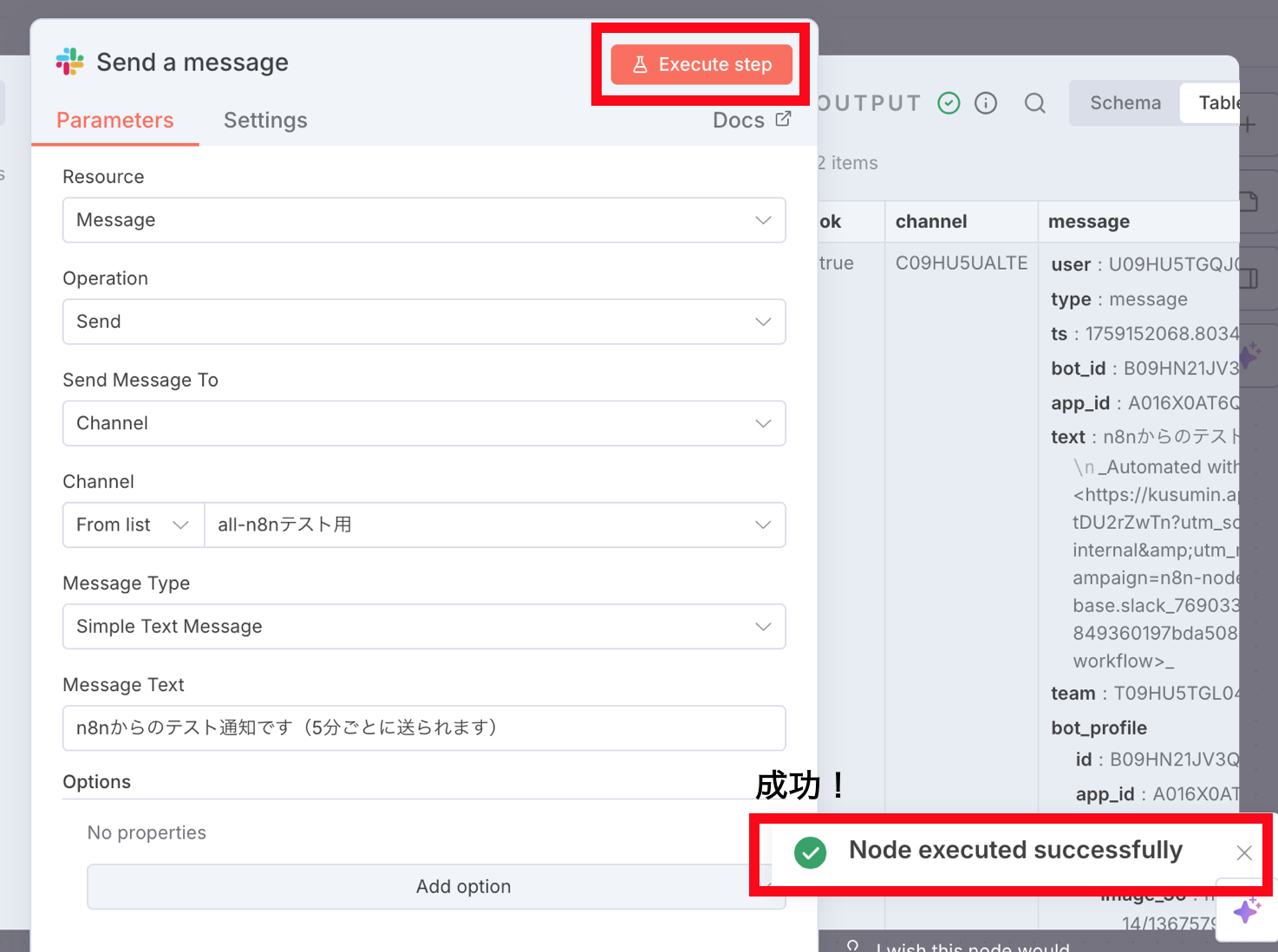Click the No properties text under Options

tap(147, 832)
